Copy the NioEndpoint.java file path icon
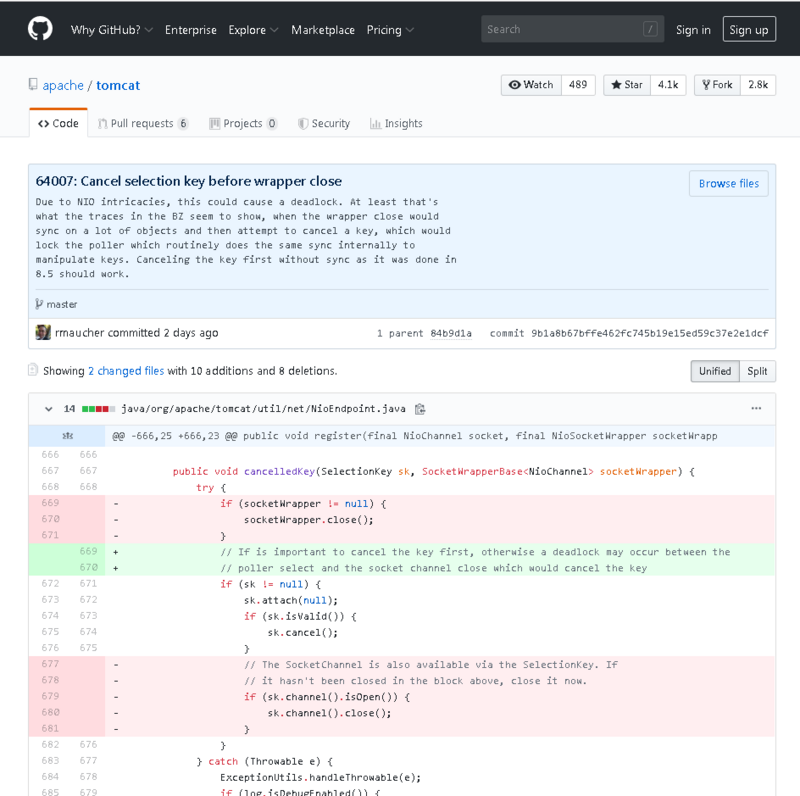This screenshot has width=800, height=796. pyautogui.click(x=419, y=408)
